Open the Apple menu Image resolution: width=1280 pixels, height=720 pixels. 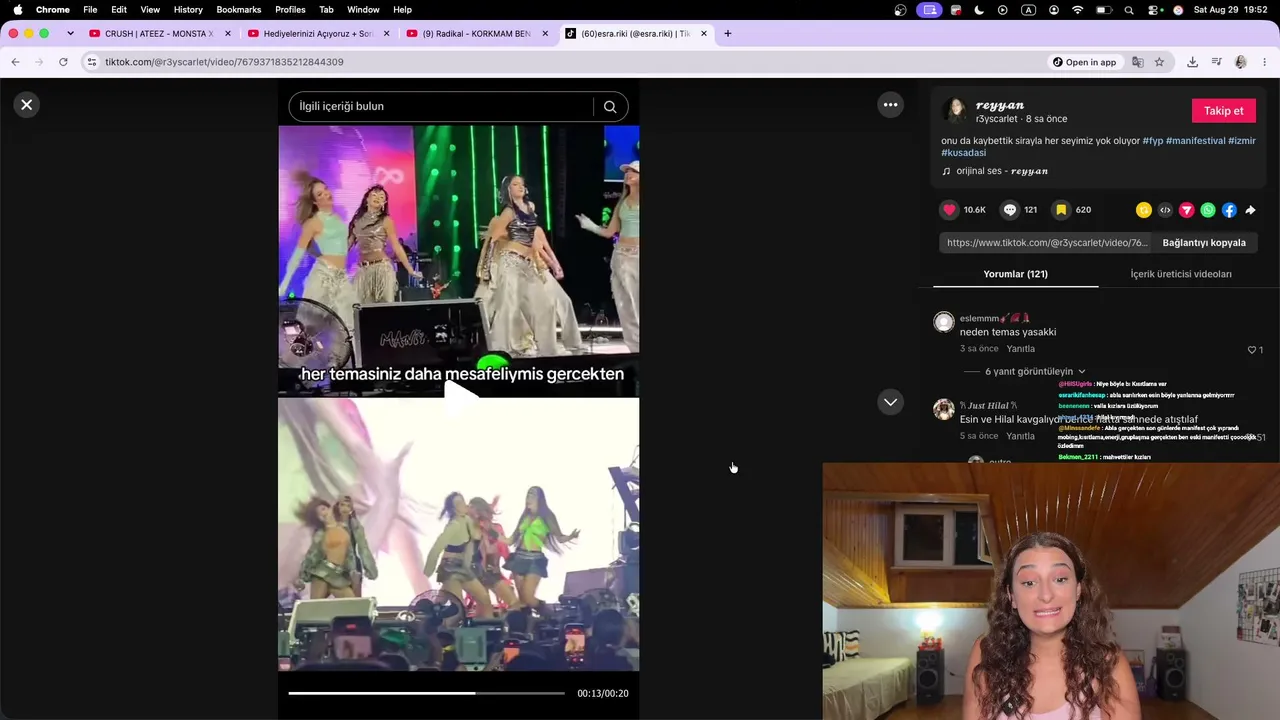17,10
